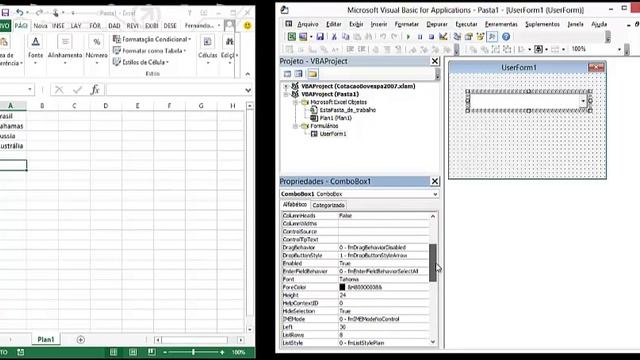Click the smiley feedback icon in Excel
This screenshot has height=360, width=640.
coord(247,25)
